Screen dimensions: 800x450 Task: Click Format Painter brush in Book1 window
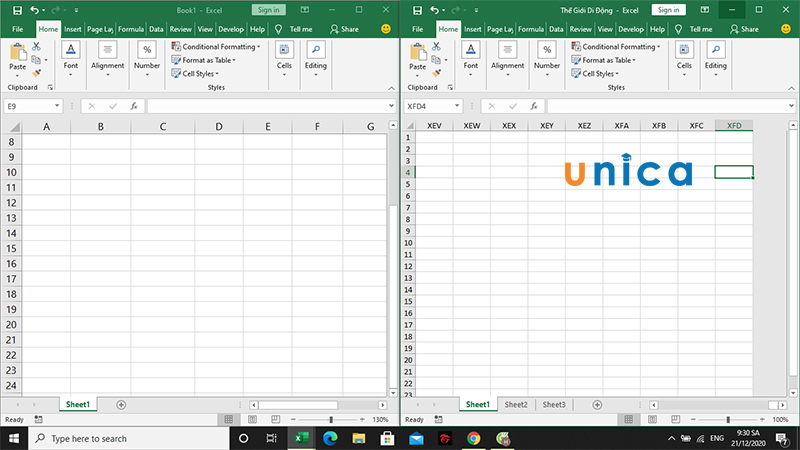click(36, 73)
